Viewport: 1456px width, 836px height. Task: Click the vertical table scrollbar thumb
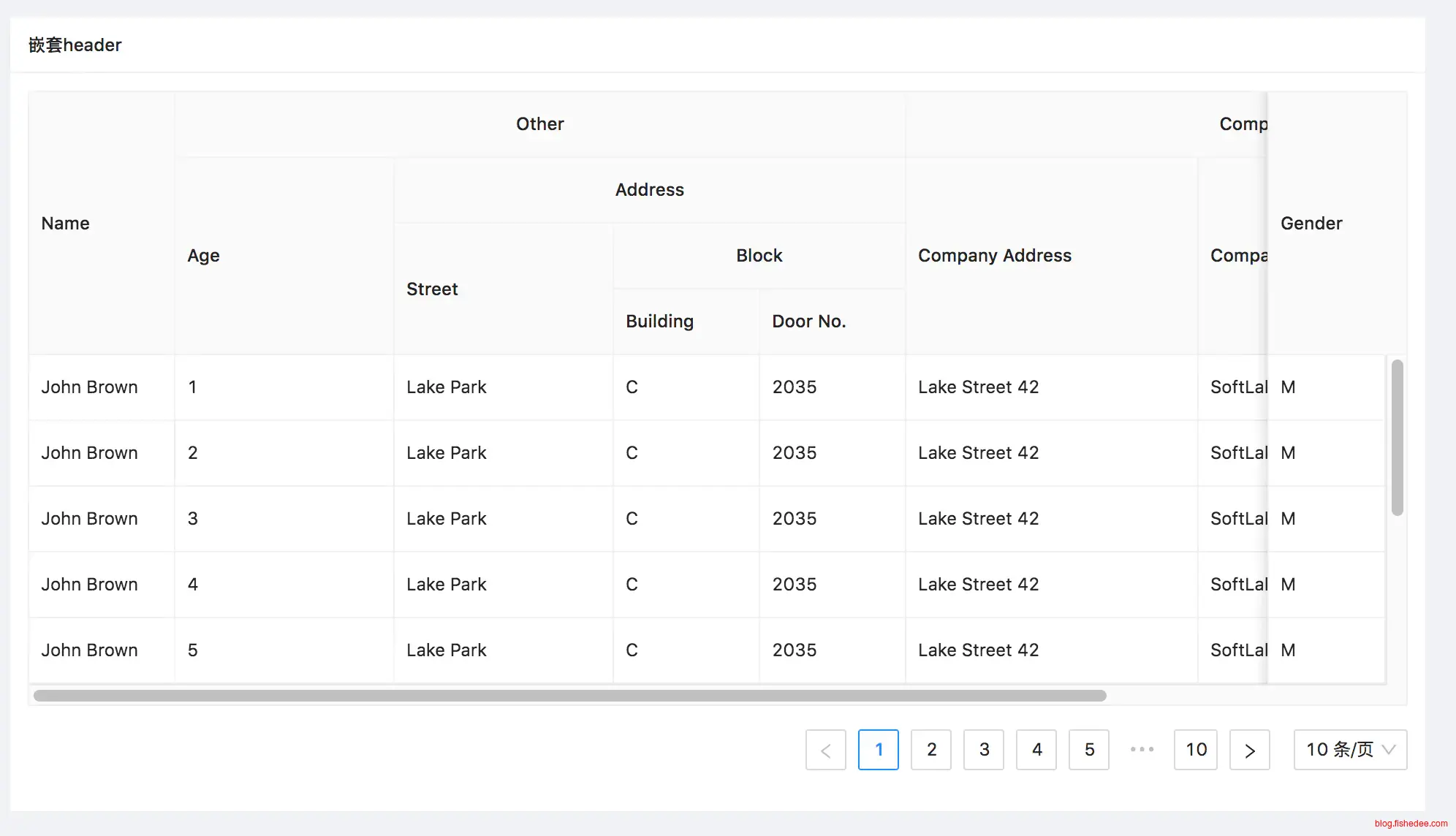[x=1397, y=437]
